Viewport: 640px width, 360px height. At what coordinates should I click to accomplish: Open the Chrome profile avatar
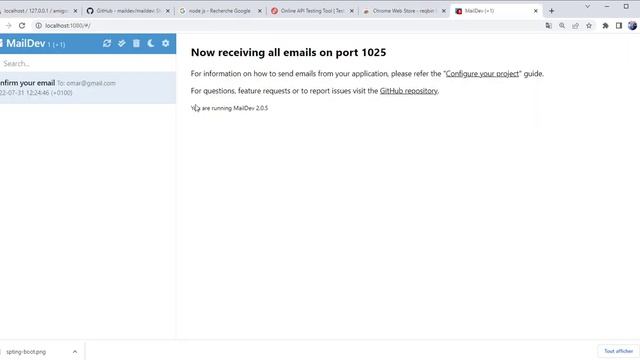point(632,26)
